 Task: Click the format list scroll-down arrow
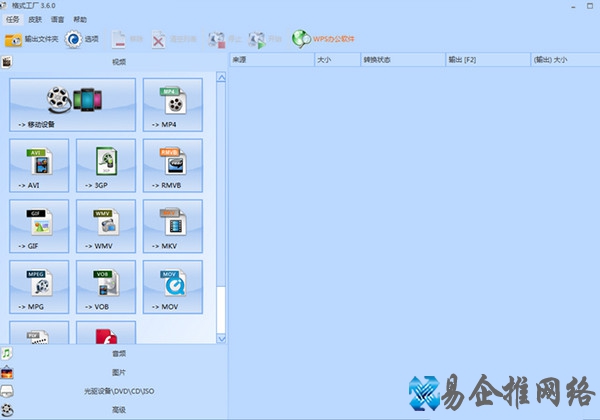[221, 339]
